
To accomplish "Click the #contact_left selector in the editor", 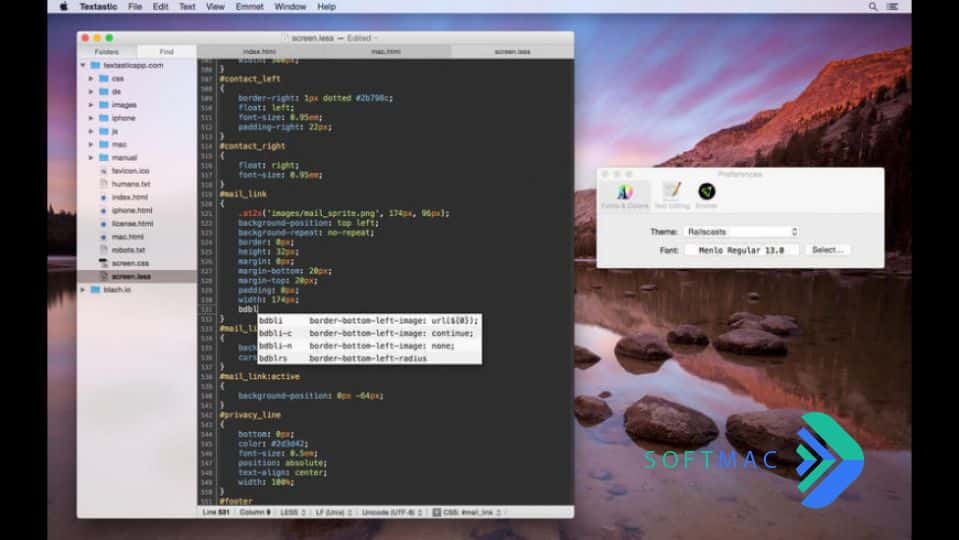I will coord(250,79).
